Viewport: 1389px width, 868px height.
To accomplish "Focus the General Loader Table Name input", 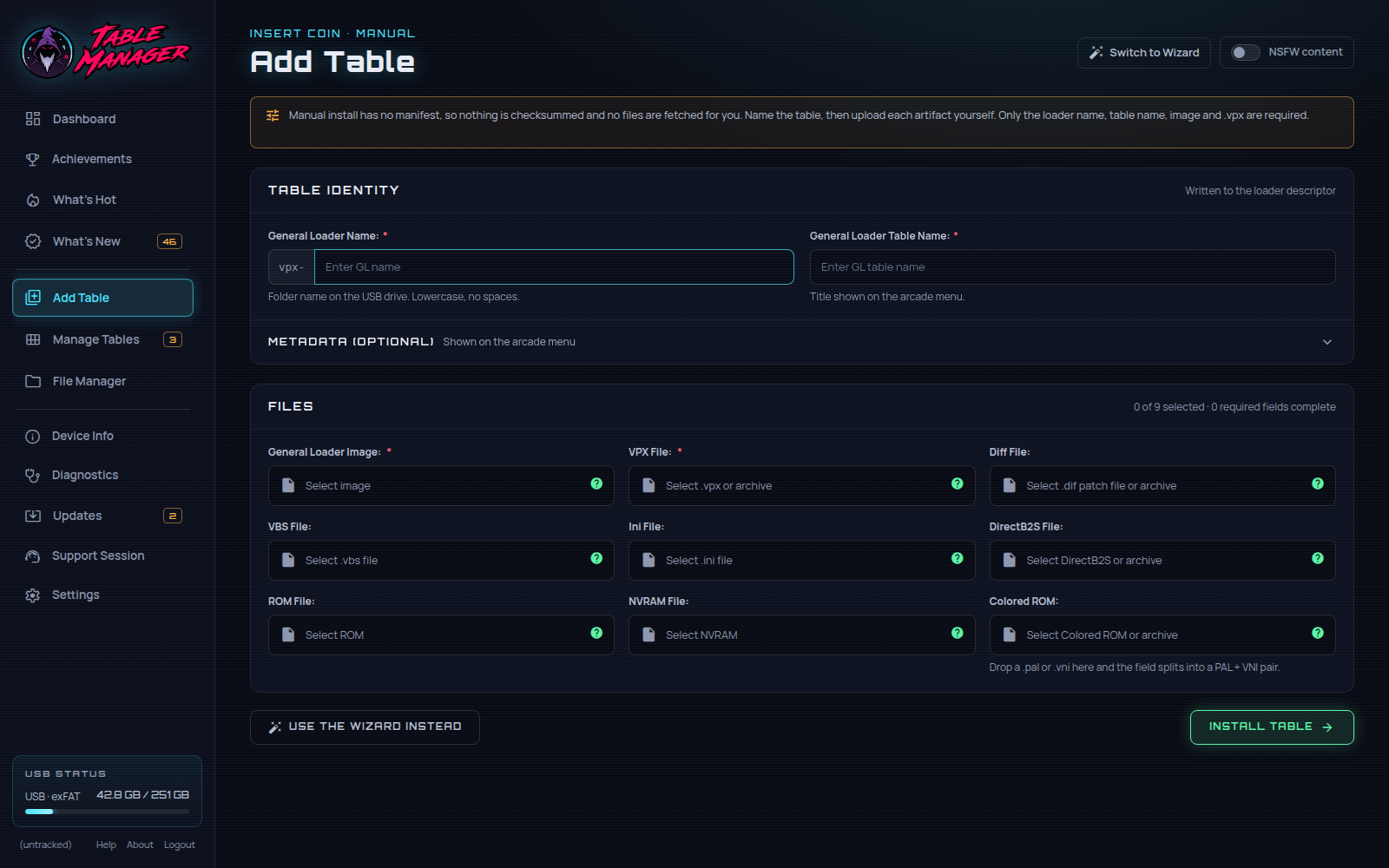I will (x=1072, y=267).
